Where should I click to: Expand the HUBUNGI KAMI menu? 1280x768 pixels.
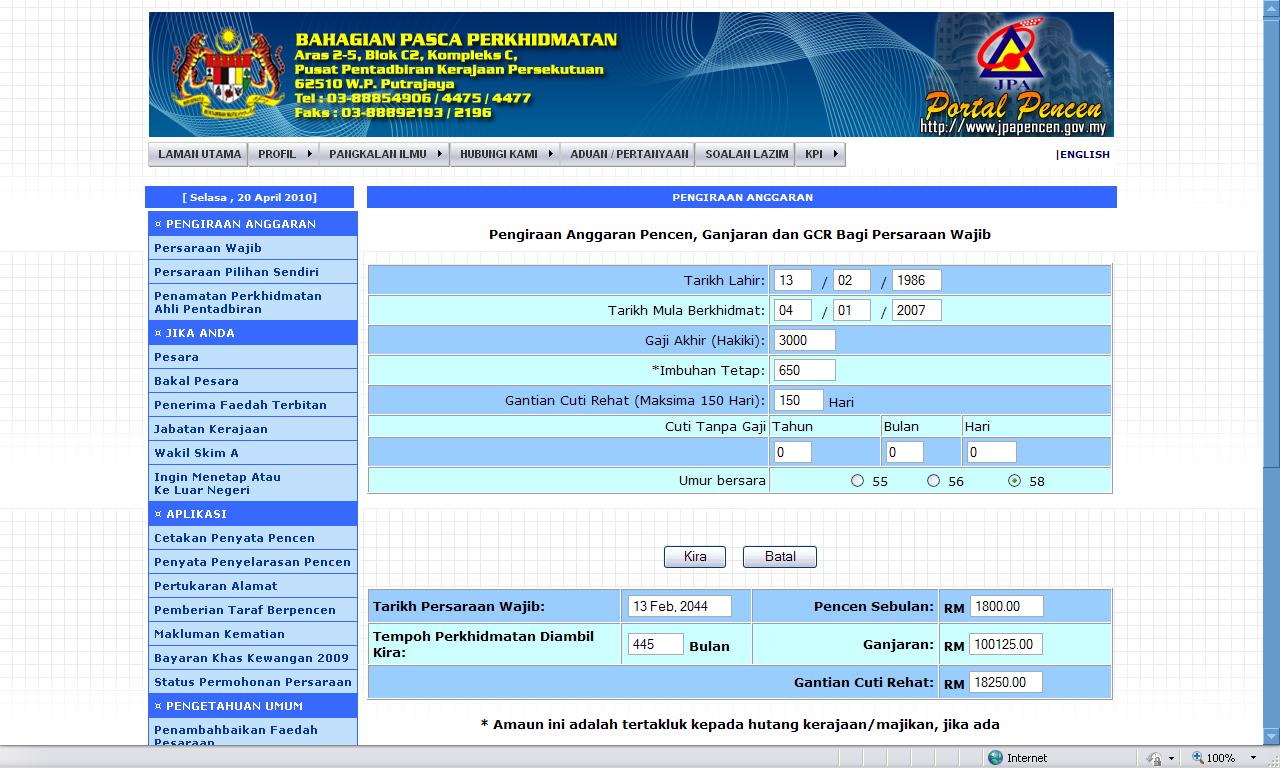coord(505,154)
